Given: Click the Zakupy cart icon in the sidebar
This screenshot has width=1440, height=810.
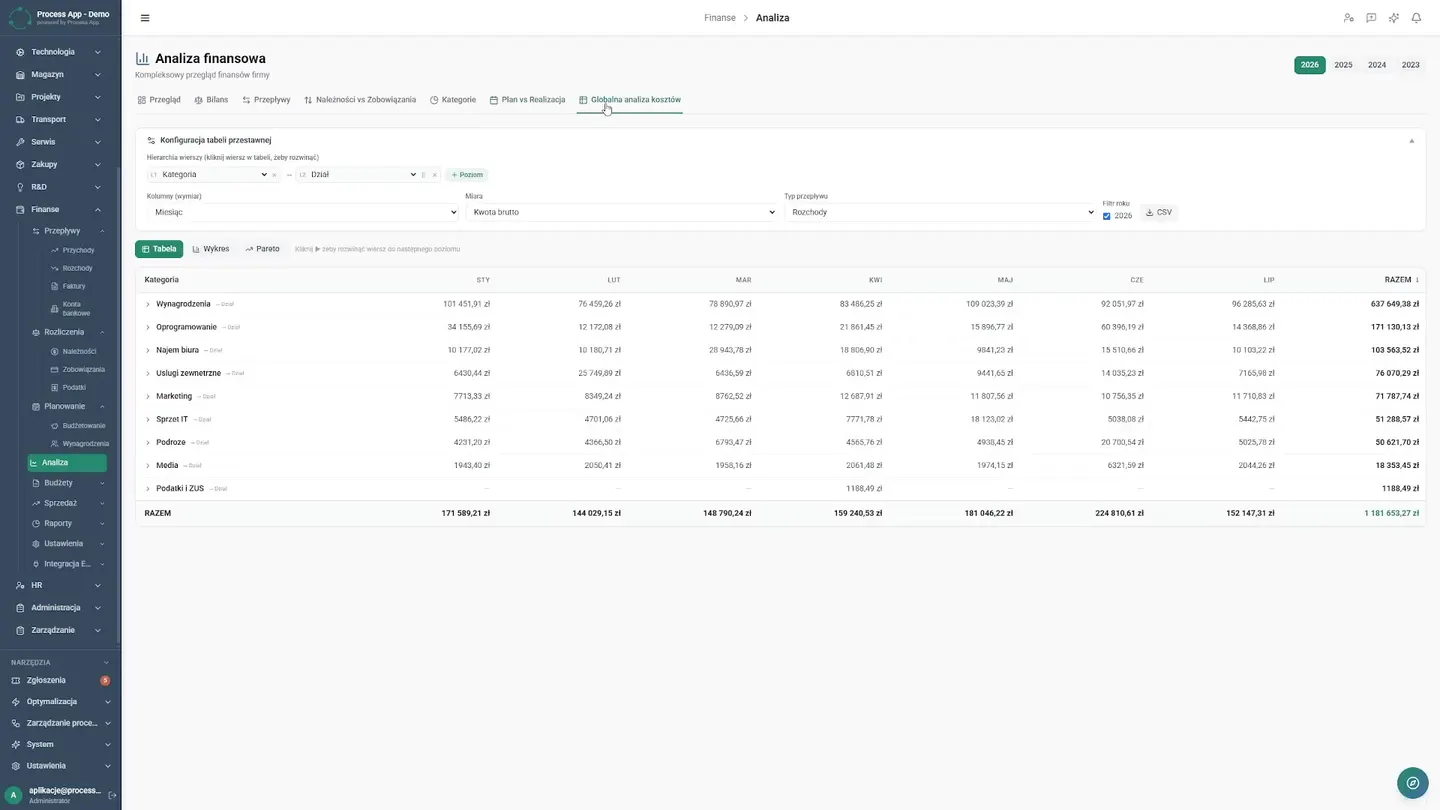Looking at the screenshot, I should click(21, 165).
